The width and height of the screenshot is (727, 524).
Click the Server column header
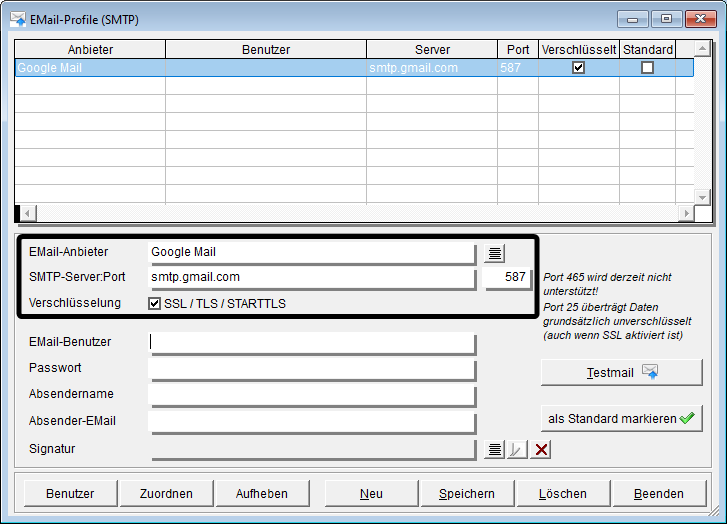click(x=432, y=50)
